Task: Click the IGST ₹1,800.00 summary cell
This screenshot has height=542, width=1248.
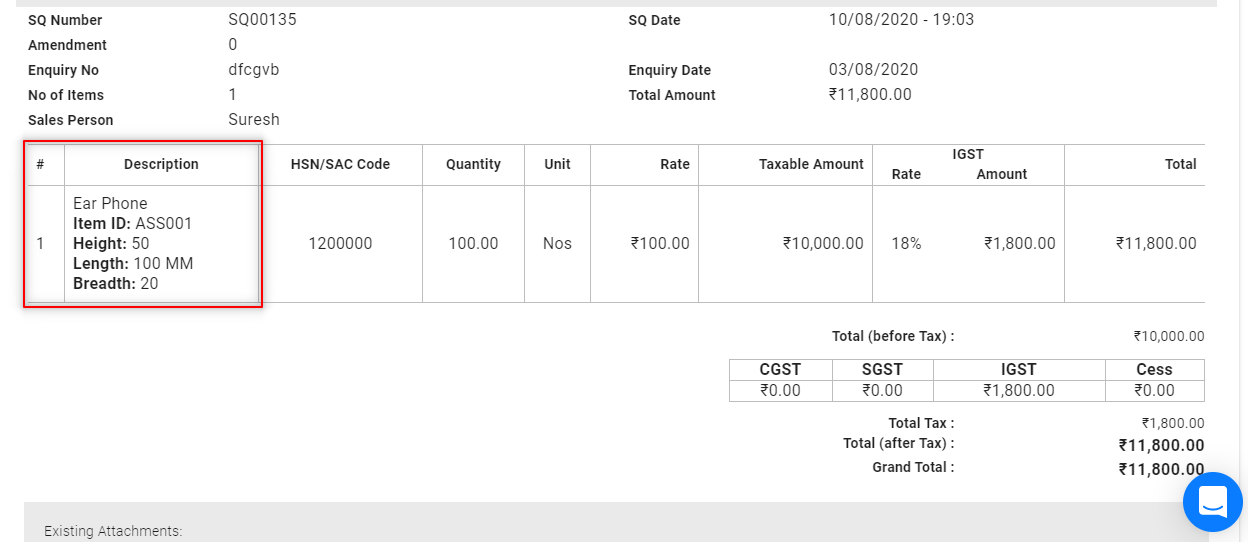Action: (x=1019, y=390)
